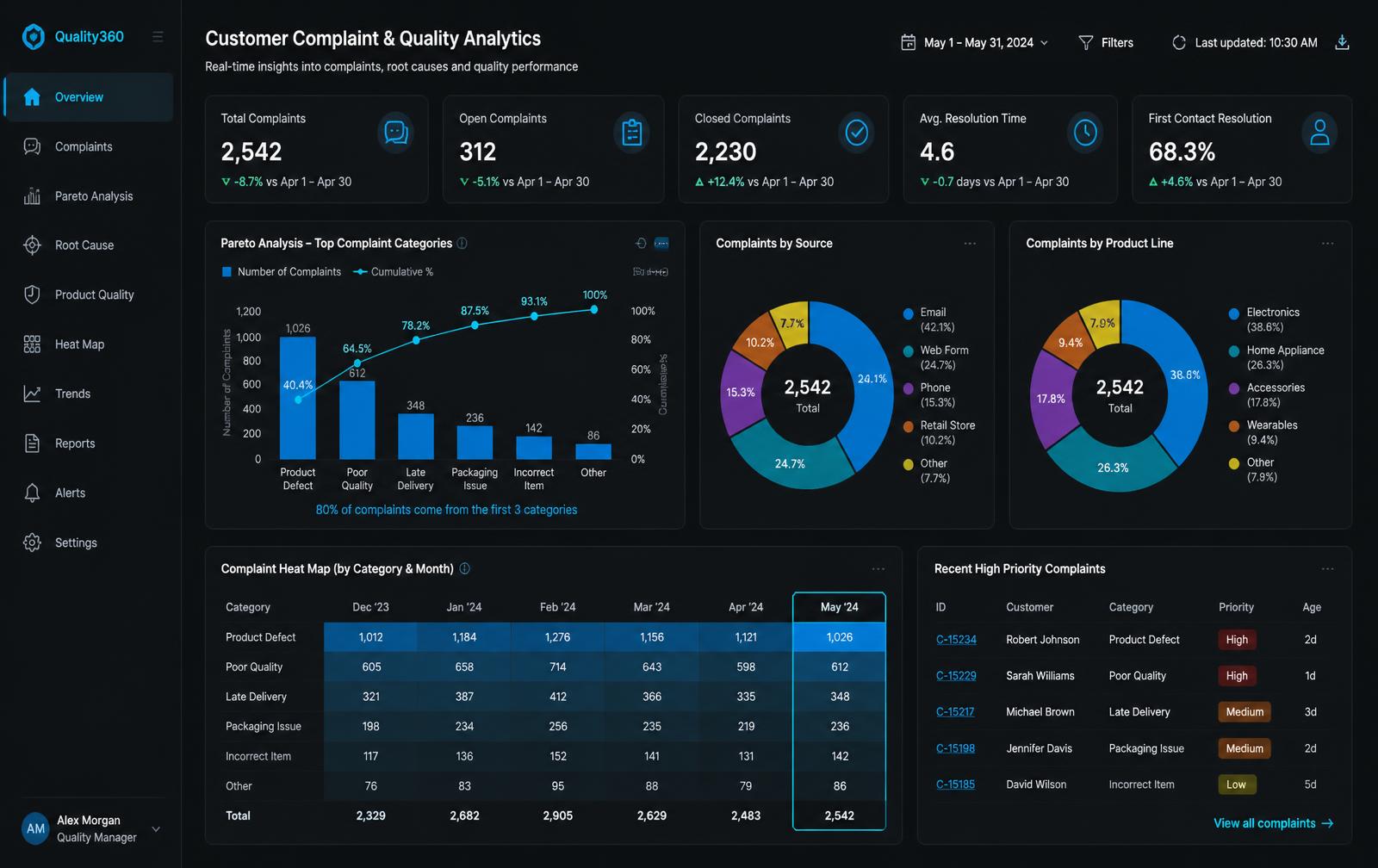Click the First Contact Resolution person icon

point(1319,133)
